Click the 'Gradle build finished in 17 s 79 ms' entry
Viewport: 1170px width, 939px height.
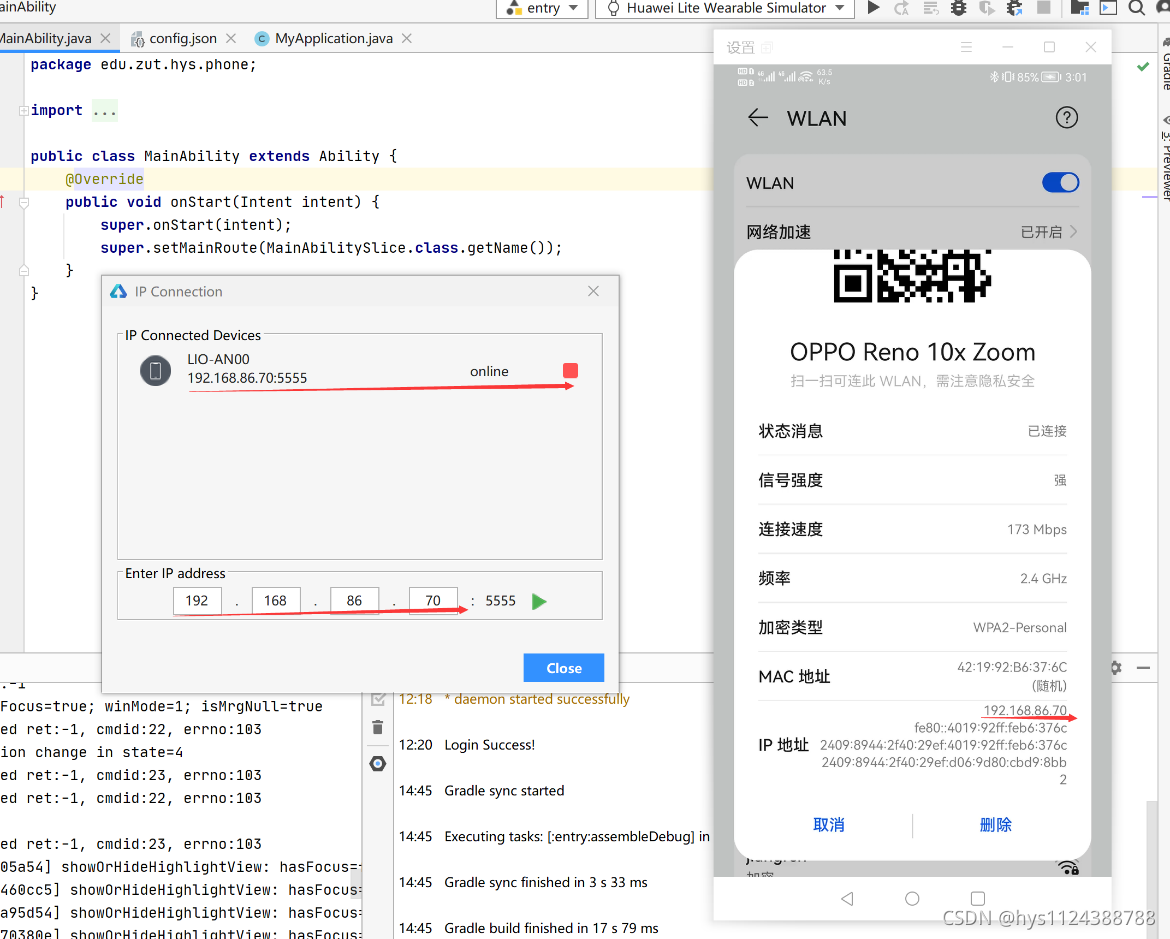[551, 928]
